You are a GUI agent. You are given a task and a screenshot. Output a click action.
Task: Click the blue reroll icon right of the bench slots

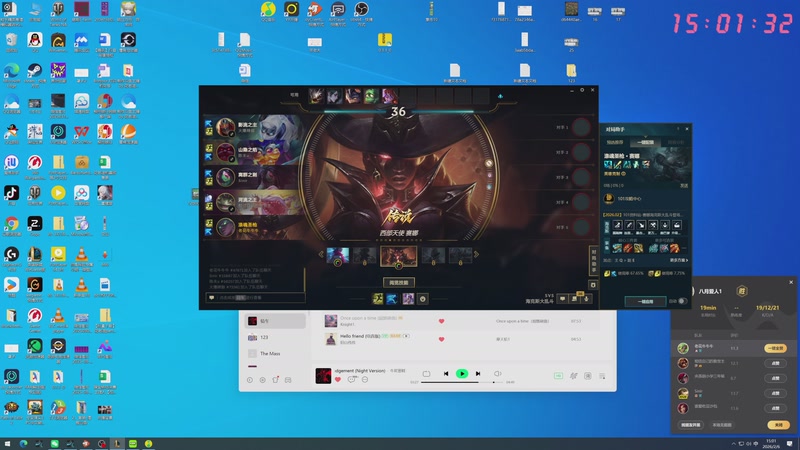tap(500, 96)
